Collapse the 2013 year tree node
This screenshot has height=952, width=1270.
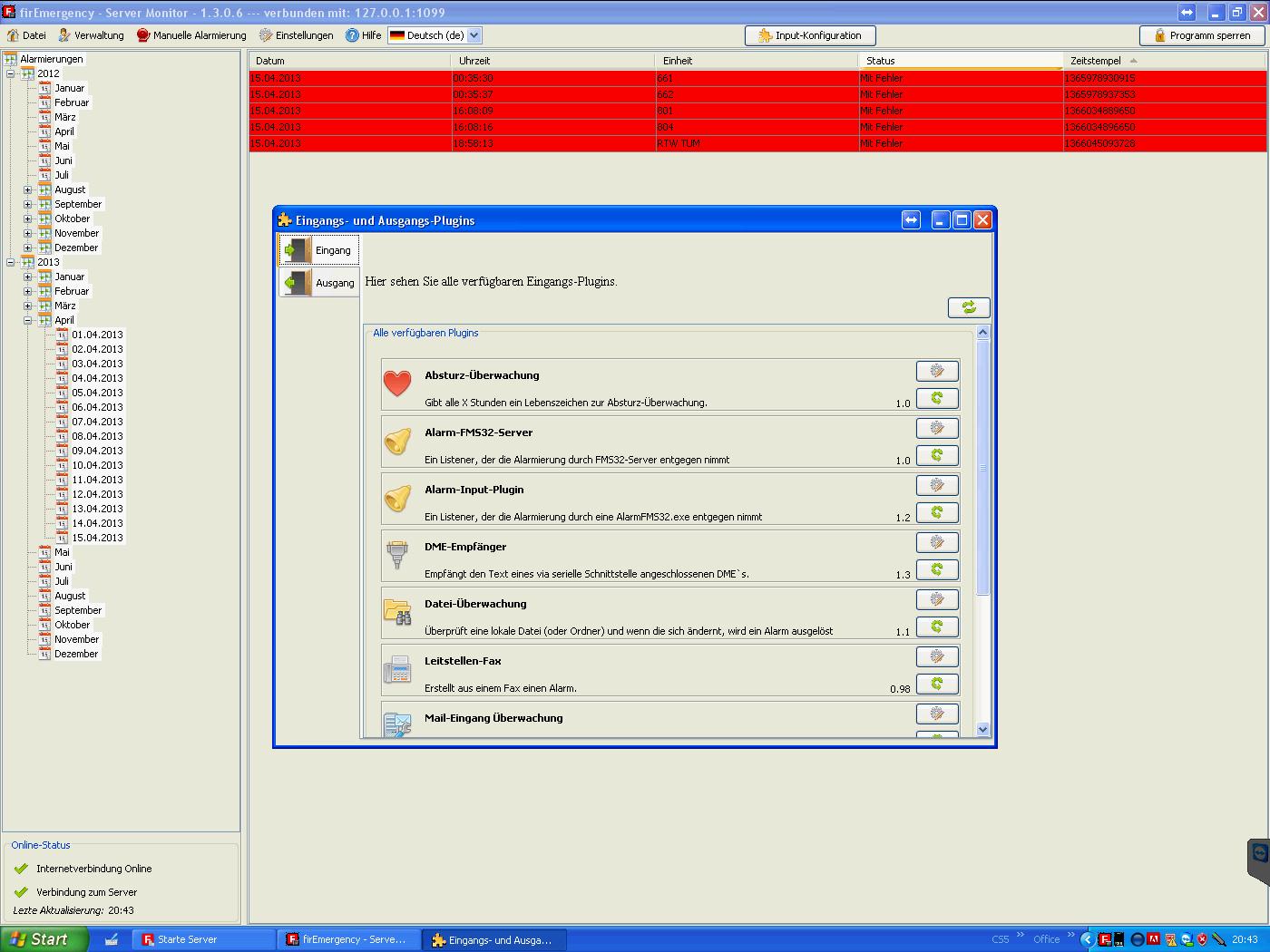(x=11, y=262)
